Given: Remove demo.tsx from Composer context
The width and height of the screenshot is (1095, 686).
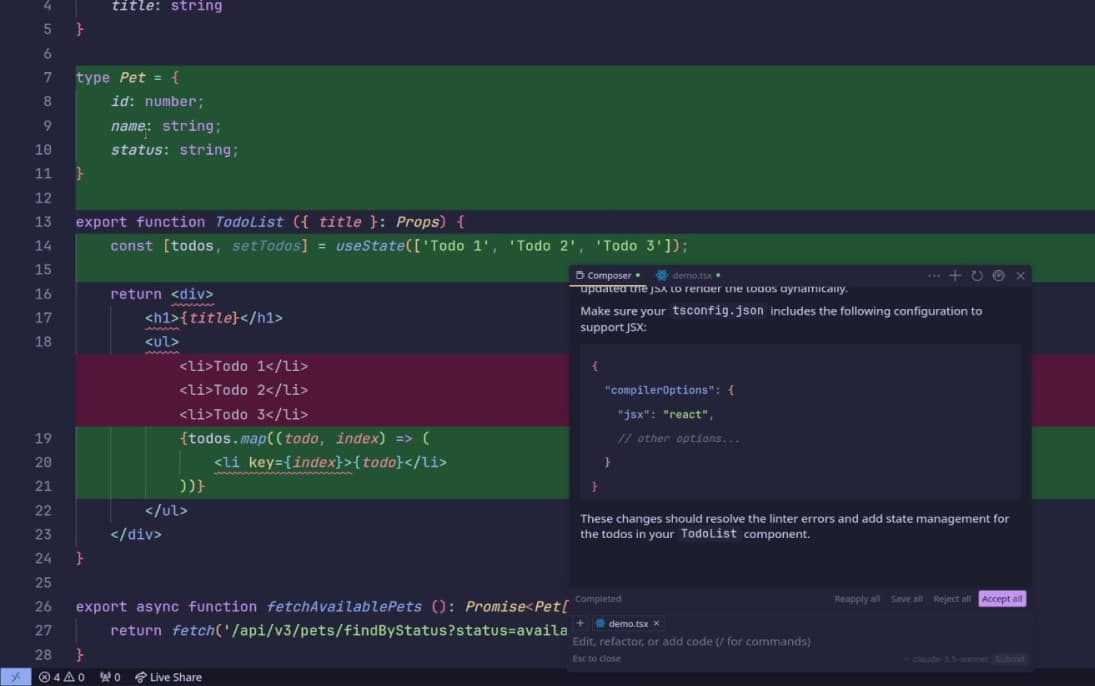Looking at the screenshot, I should [657, 623].
